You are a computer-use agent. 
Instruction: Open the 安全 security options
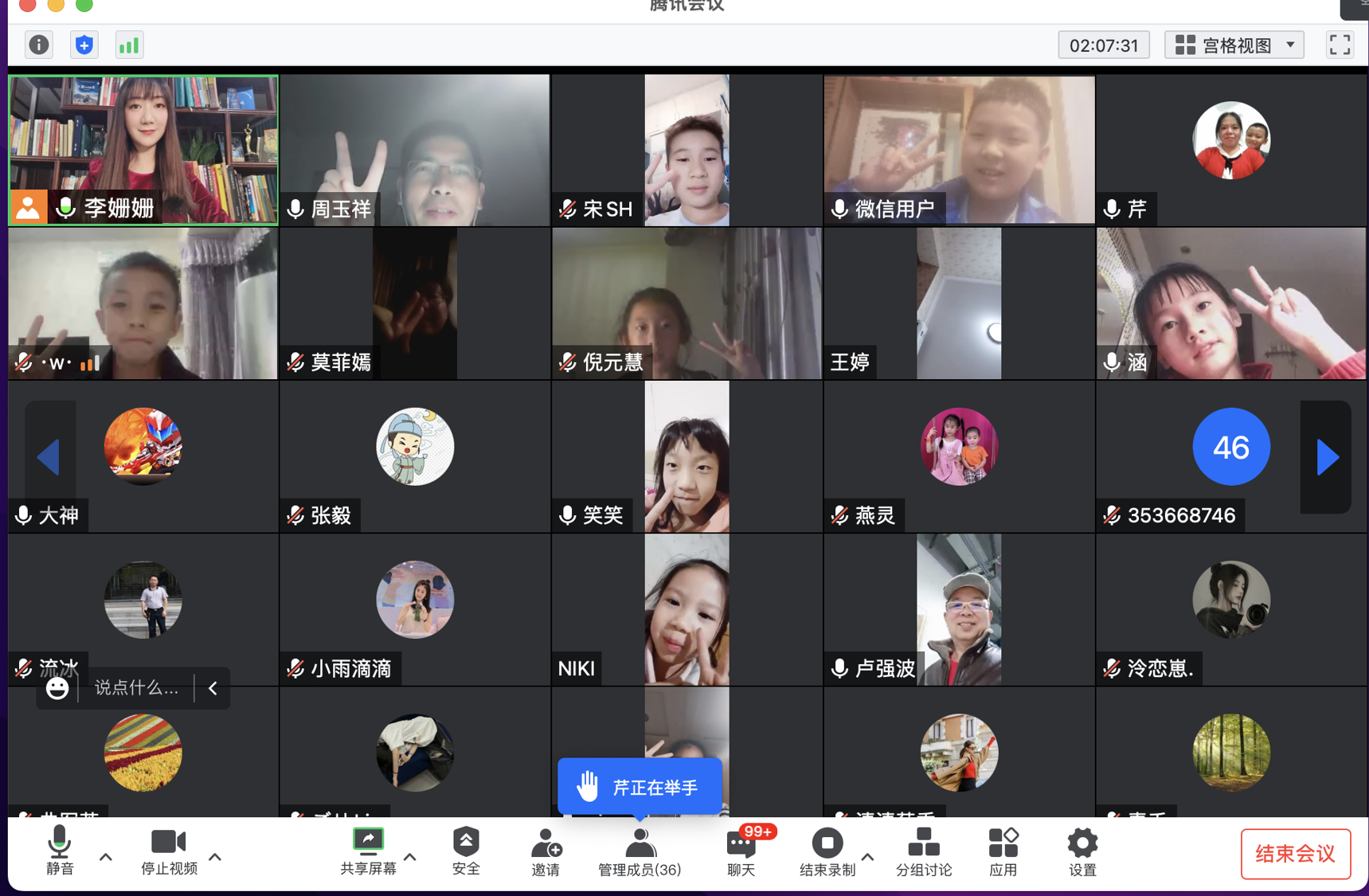466,851
